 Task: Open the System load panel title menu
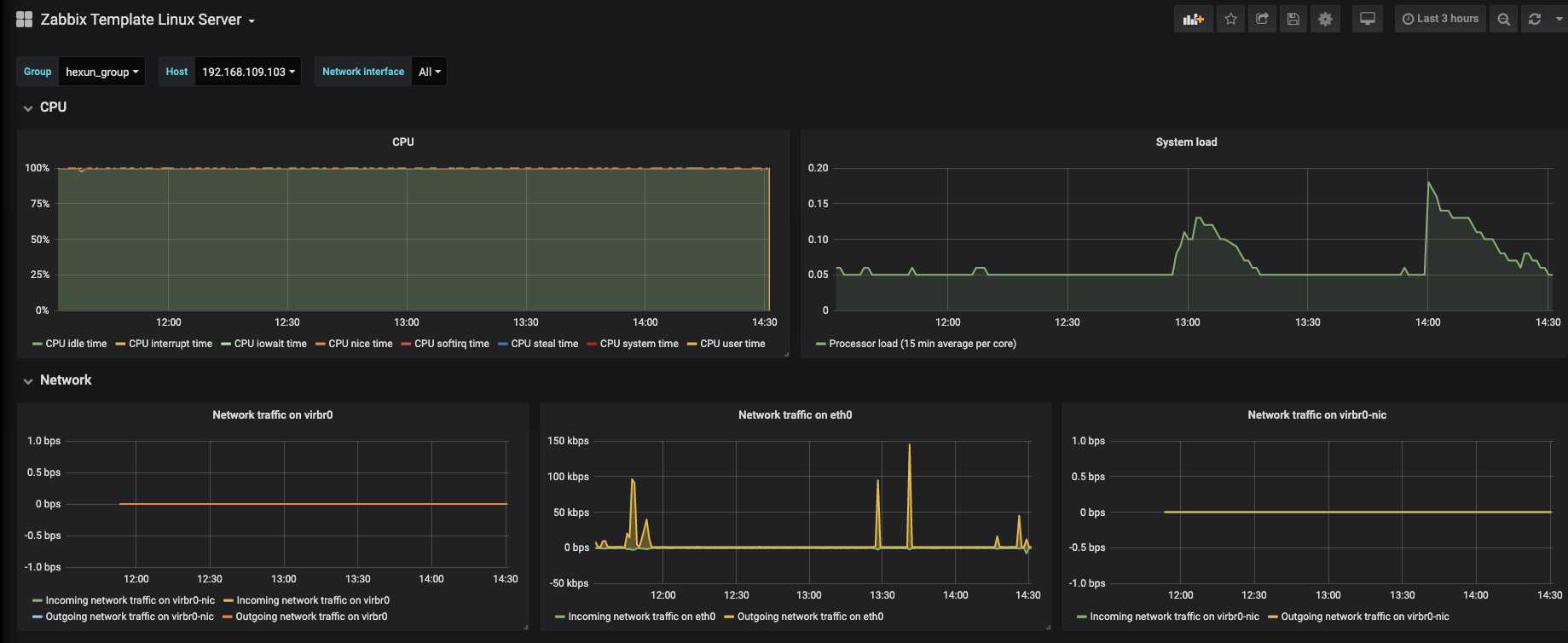[1186, 142]
